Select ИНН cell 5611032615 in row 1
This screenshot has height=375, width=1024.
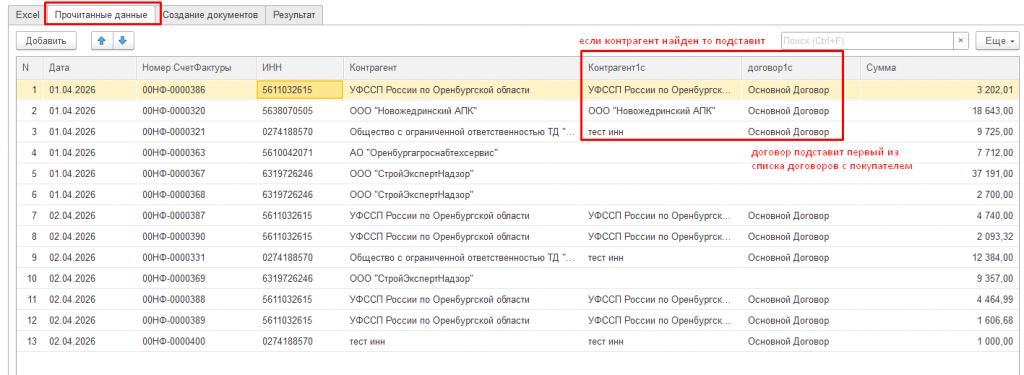point(300,90)
